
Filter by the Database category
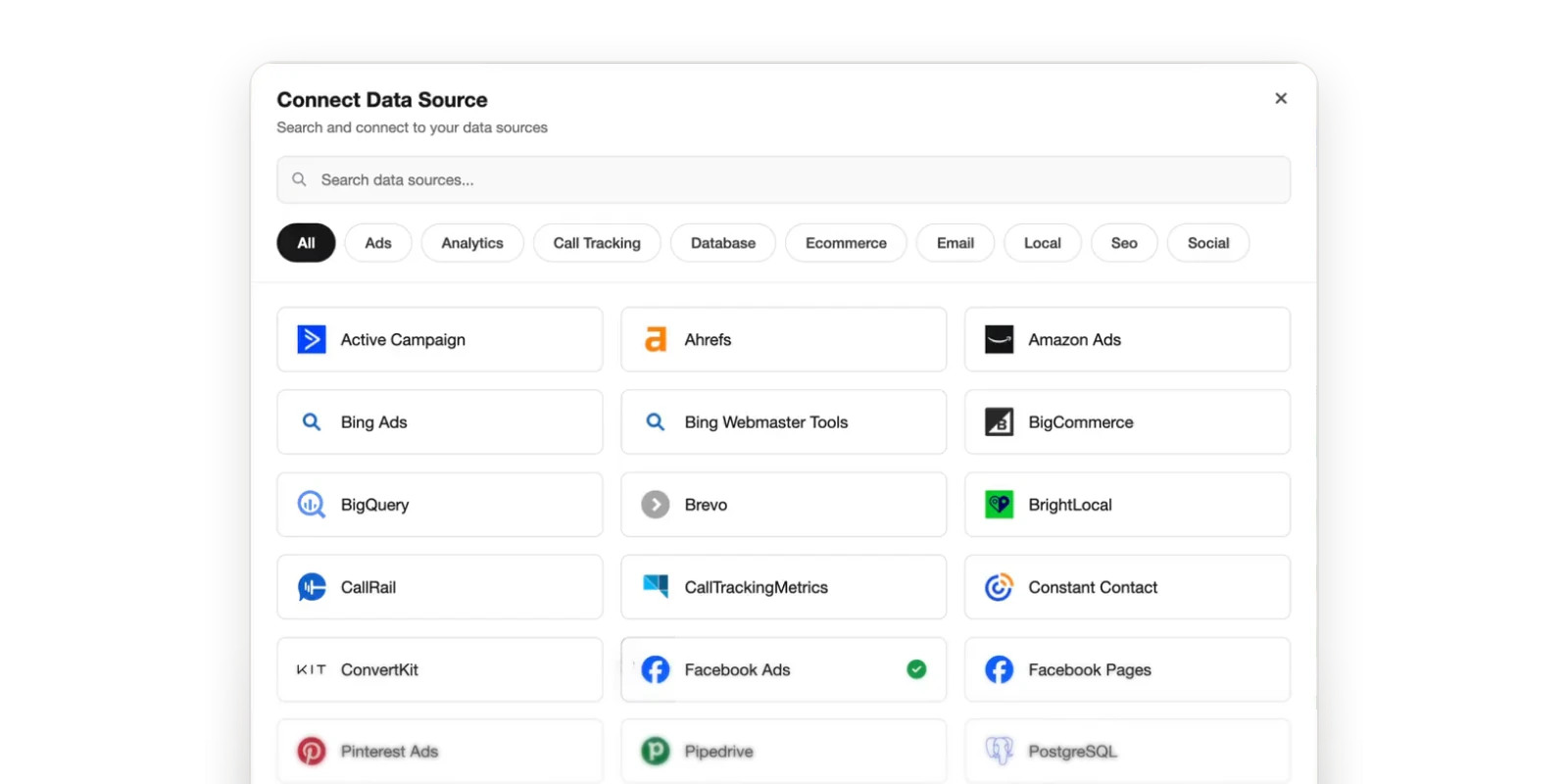(723, 243)
